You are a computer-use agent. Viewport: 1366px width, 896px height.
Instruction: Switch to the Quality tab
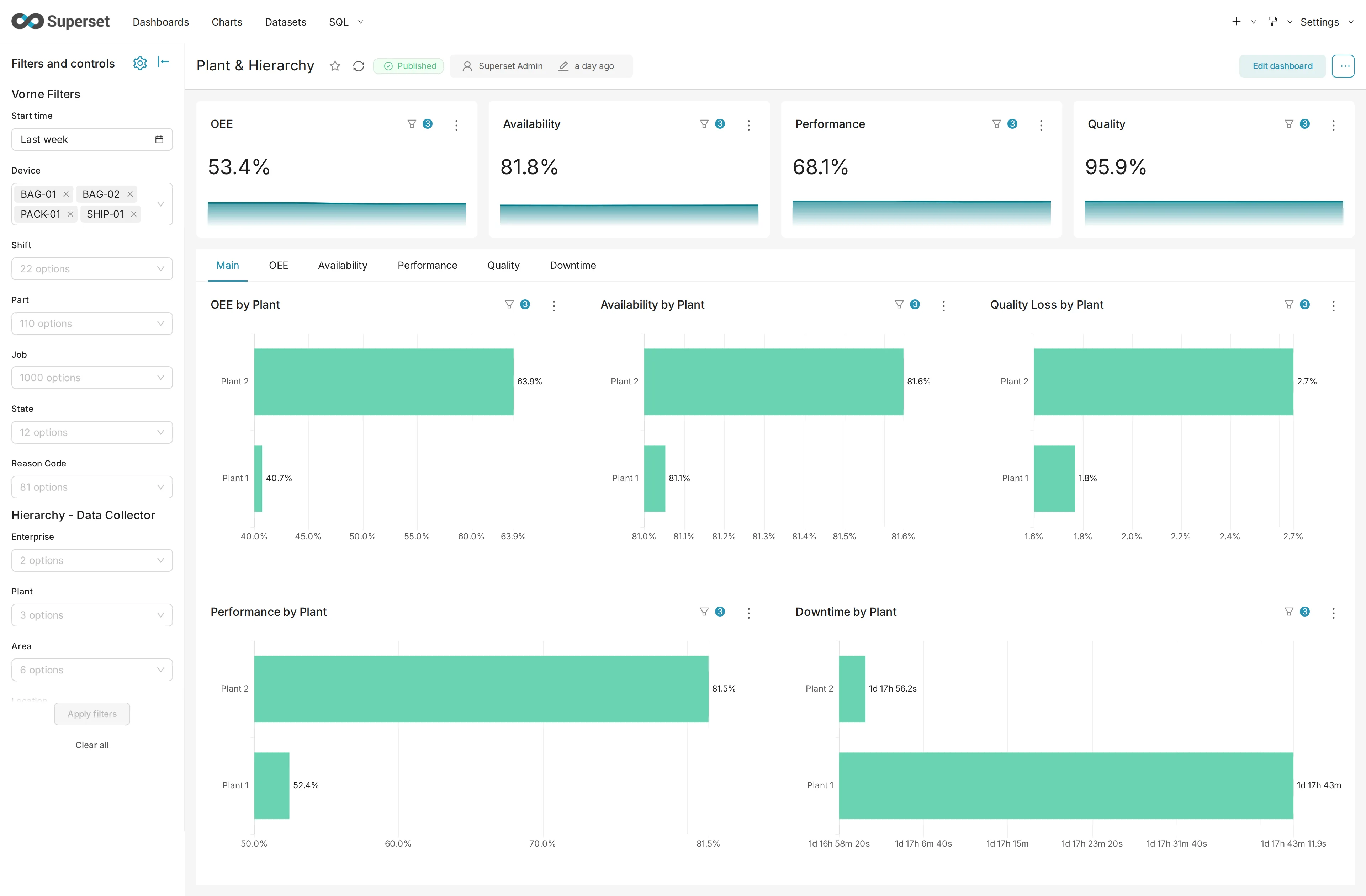point(503,265)
